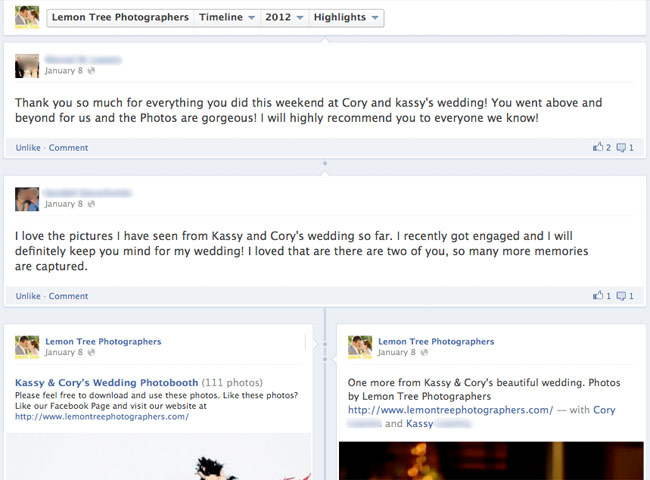
Task: Click the January 8 date on the second post
Action: pos(64,204)
